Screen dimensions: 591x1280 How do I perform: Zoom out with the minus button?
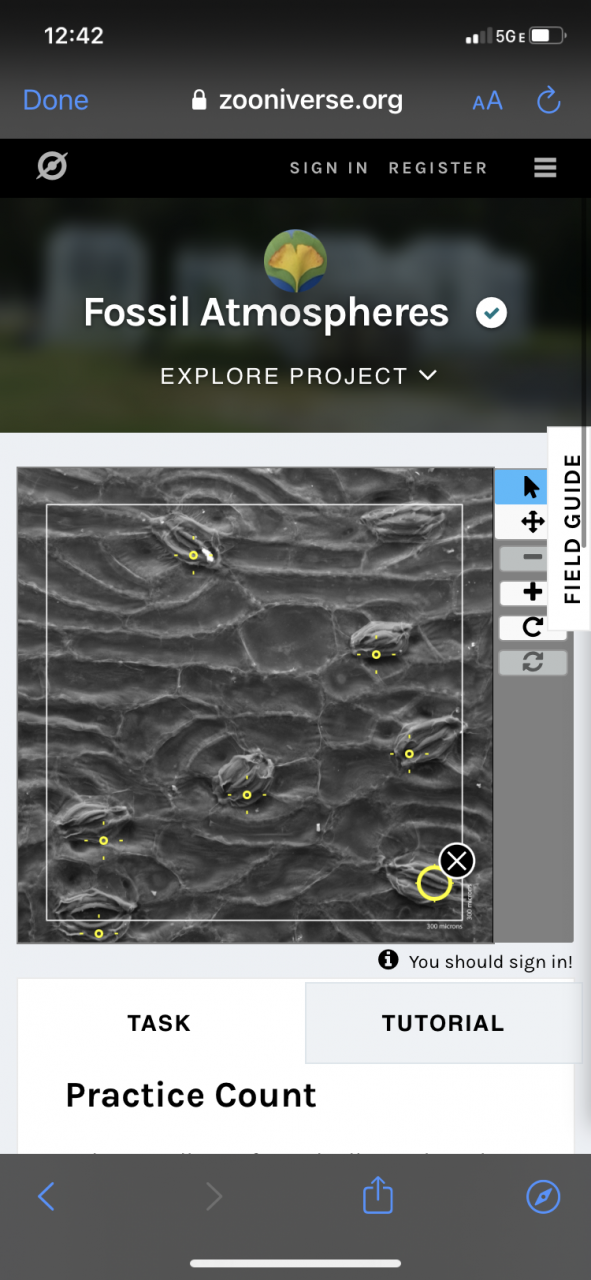532,557
